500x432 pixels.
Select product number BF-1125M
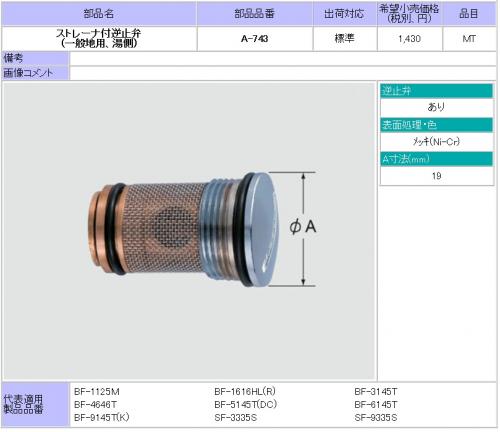[x=97, y=392]
